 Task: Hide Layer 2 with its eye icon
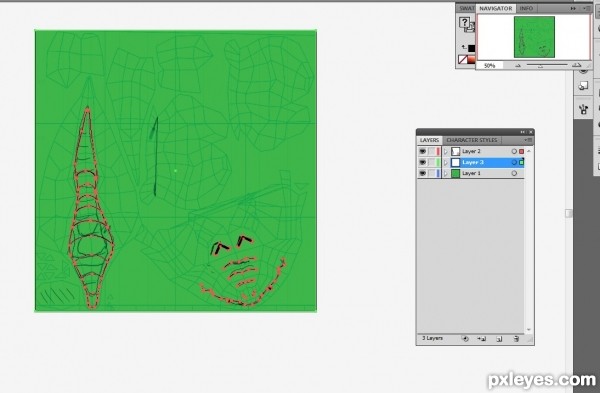pyautogui.click(x=422, y=152)
